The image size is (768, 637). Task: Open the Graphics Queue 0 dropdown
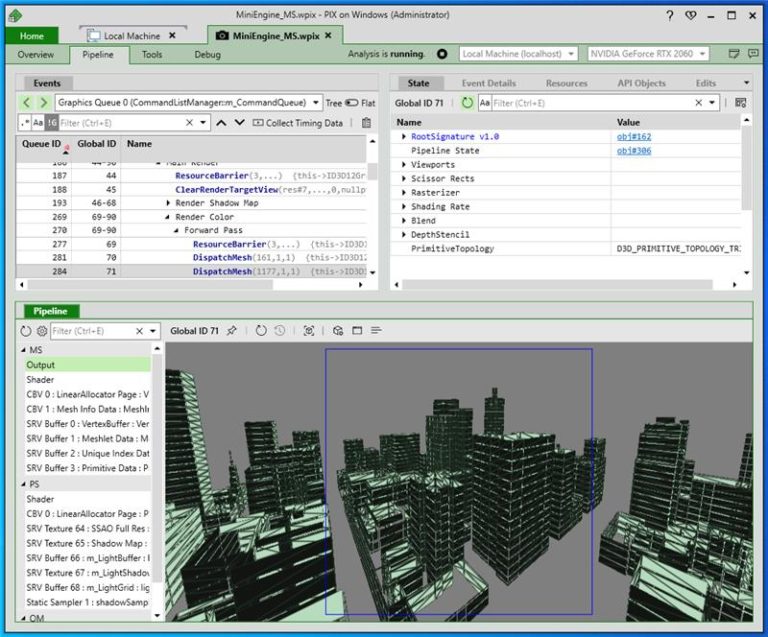pos(316,103)
